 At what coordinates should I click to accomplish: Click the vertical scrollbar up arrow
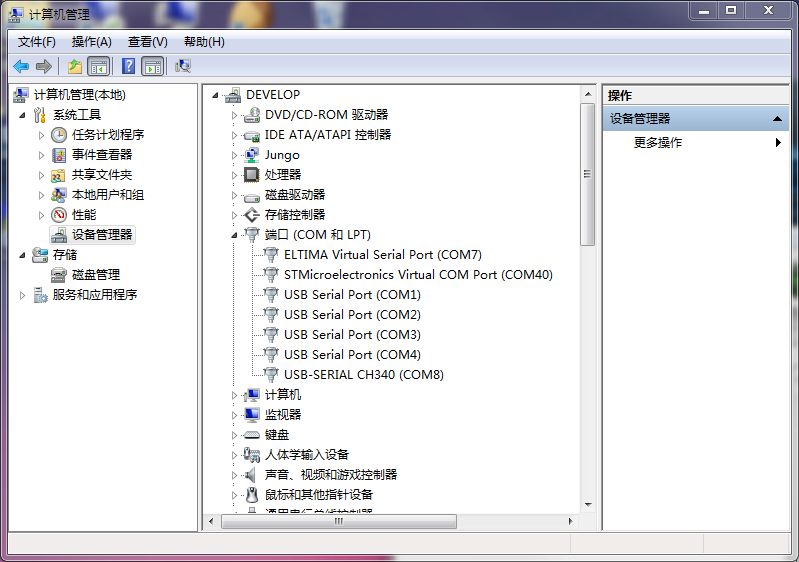[x=588, y=94]
